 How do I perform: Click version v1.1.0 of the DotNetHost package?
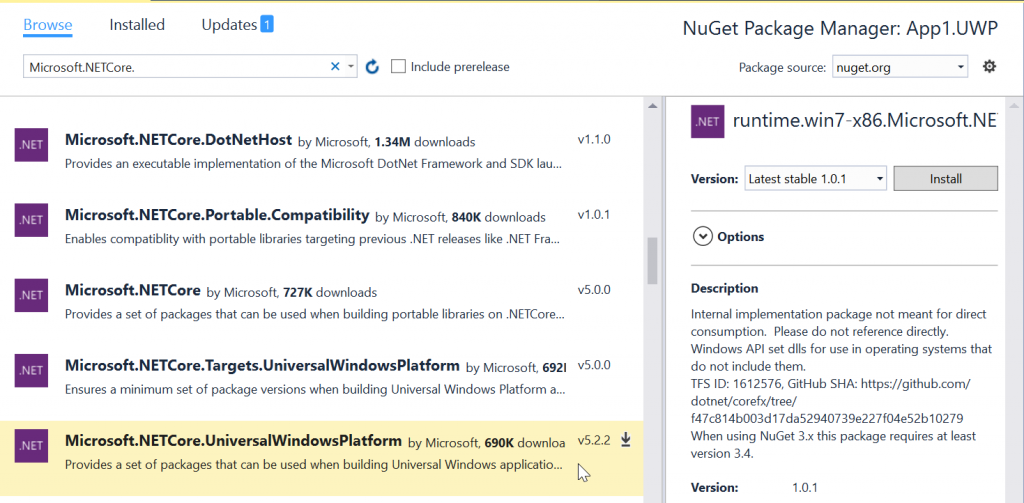pyautogui.click(x=594, y=140)
